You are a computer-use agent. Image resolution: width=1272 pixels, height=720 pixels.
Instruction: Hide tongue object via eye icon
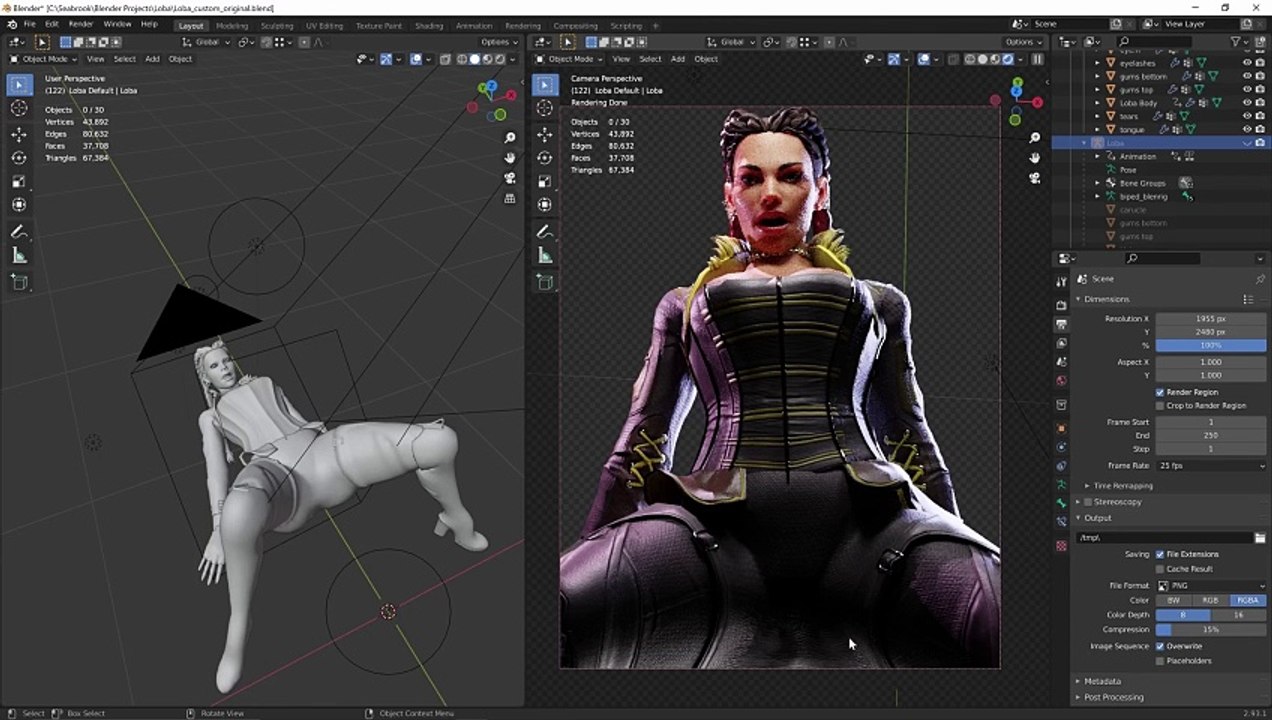(1246, 129)
